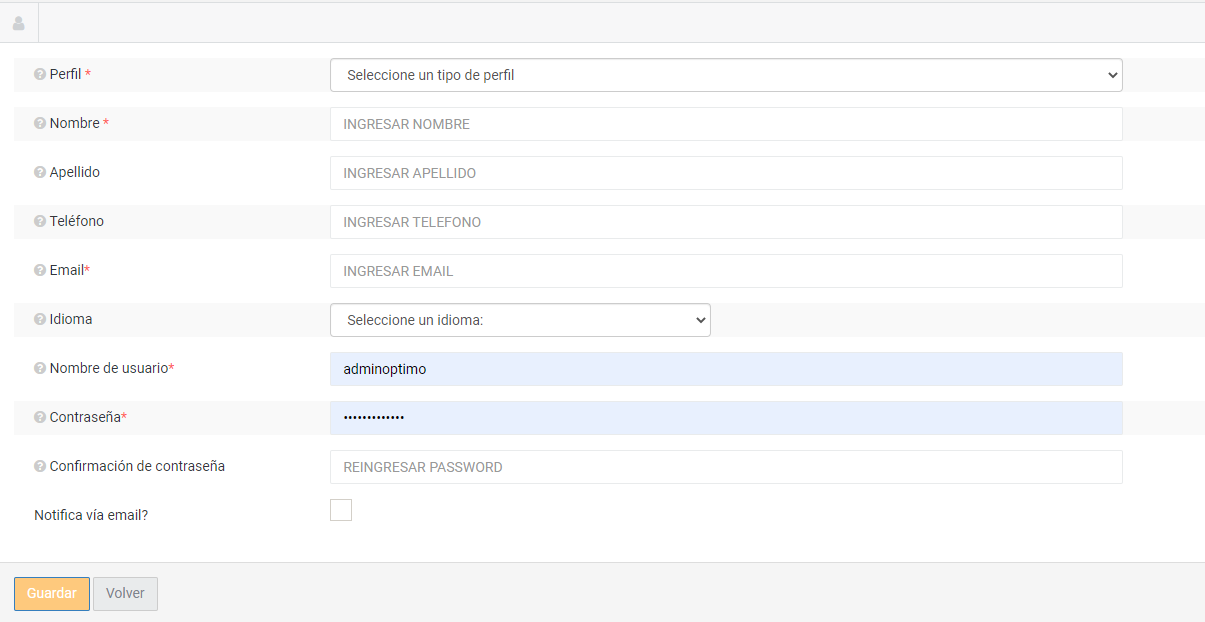Image resolution: width=1205 pixels, height=622 pixels.
Task: Select the INGRESAR TELEFONO input field
Action: point(726,222)
